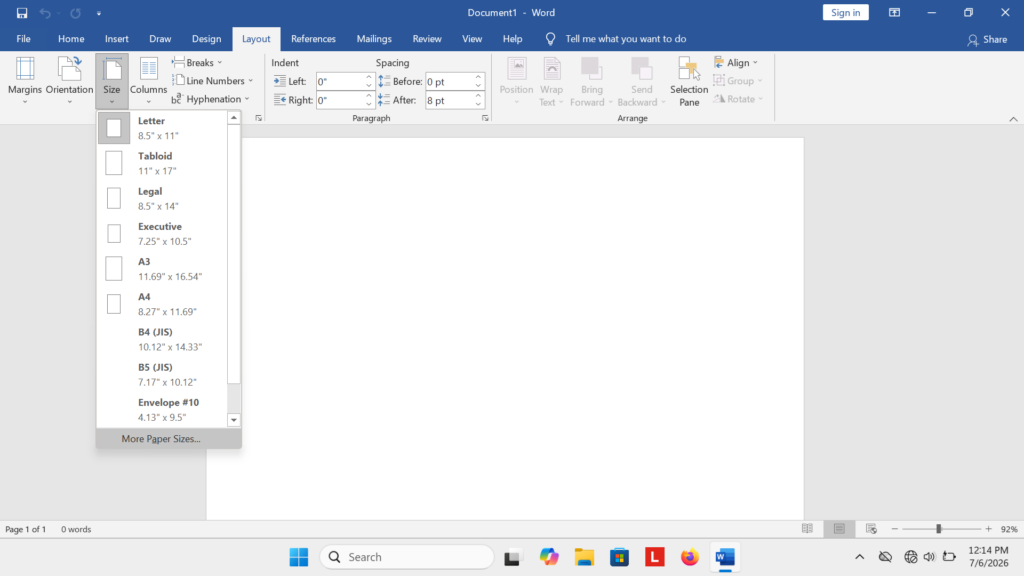Switch to the Design tab
The image size is (1024, 576).
(206, 39)
